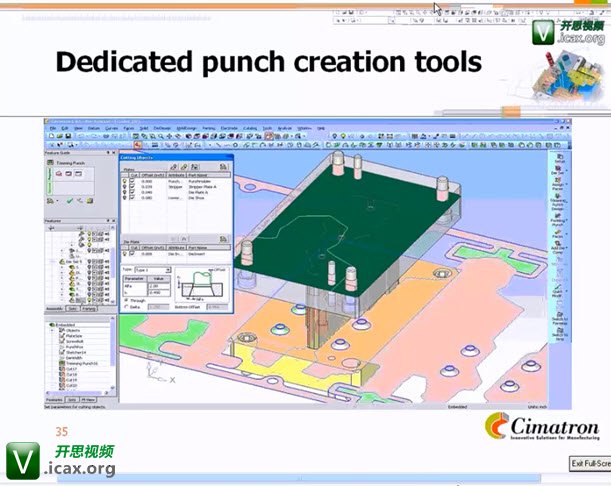This screenshot has width=611, height=486.
Task: Click second icon above Plates table
Action: [184, 167]
